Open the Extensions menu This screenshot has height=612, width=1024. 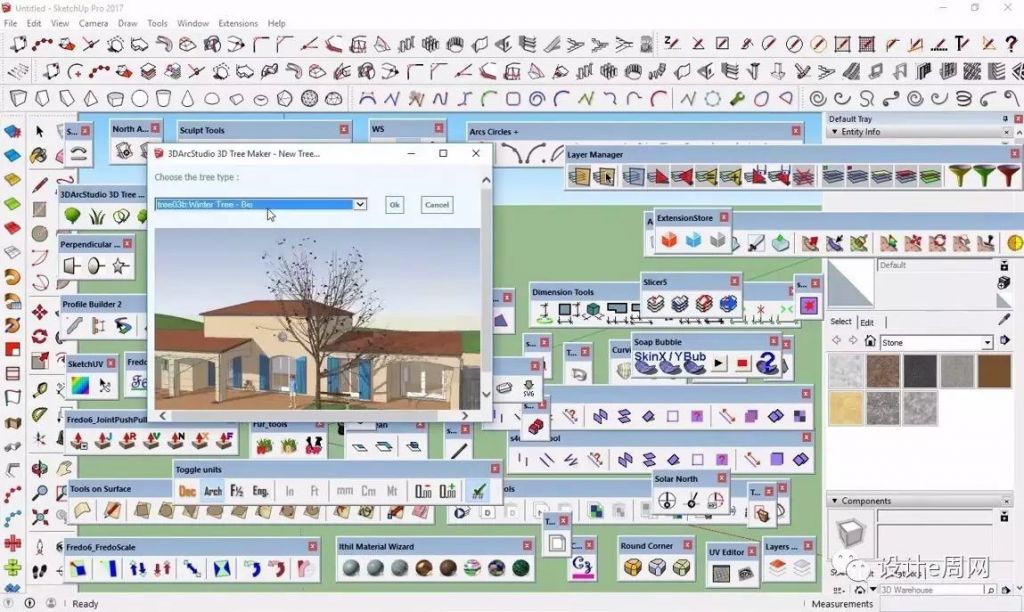point(238,23)
